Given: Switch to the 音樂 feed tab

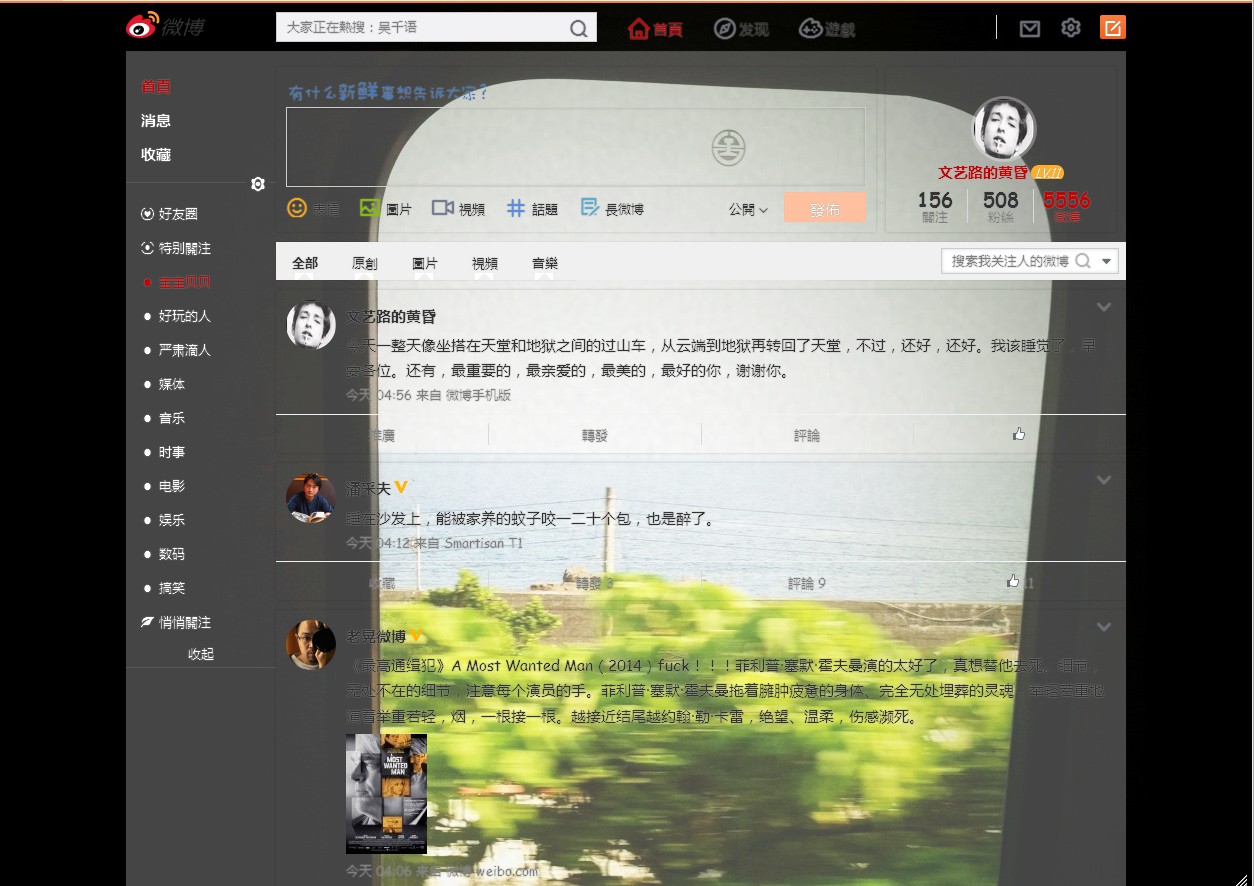Looking at the screenshot, I should [545, 263].
